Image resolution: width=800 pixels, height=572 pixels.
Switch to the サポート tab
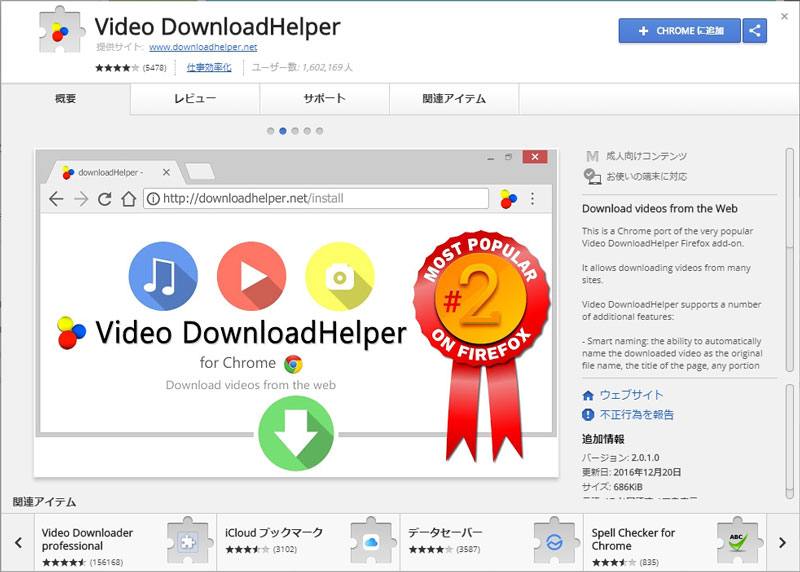(324, 98)
